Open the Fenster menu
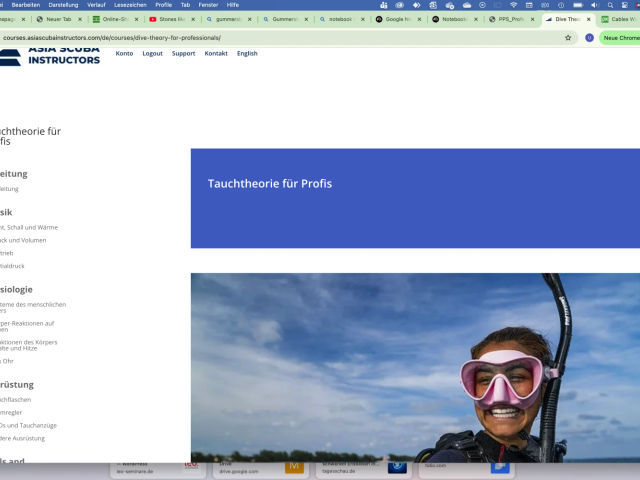The image size is (640, 480). coord(208,5)
